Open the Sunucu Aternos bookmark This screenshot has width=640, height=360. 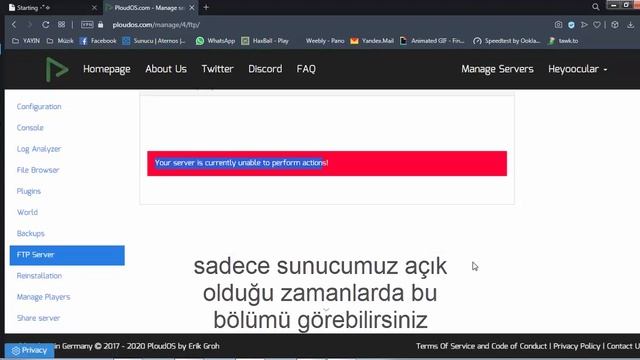(154, 41)
